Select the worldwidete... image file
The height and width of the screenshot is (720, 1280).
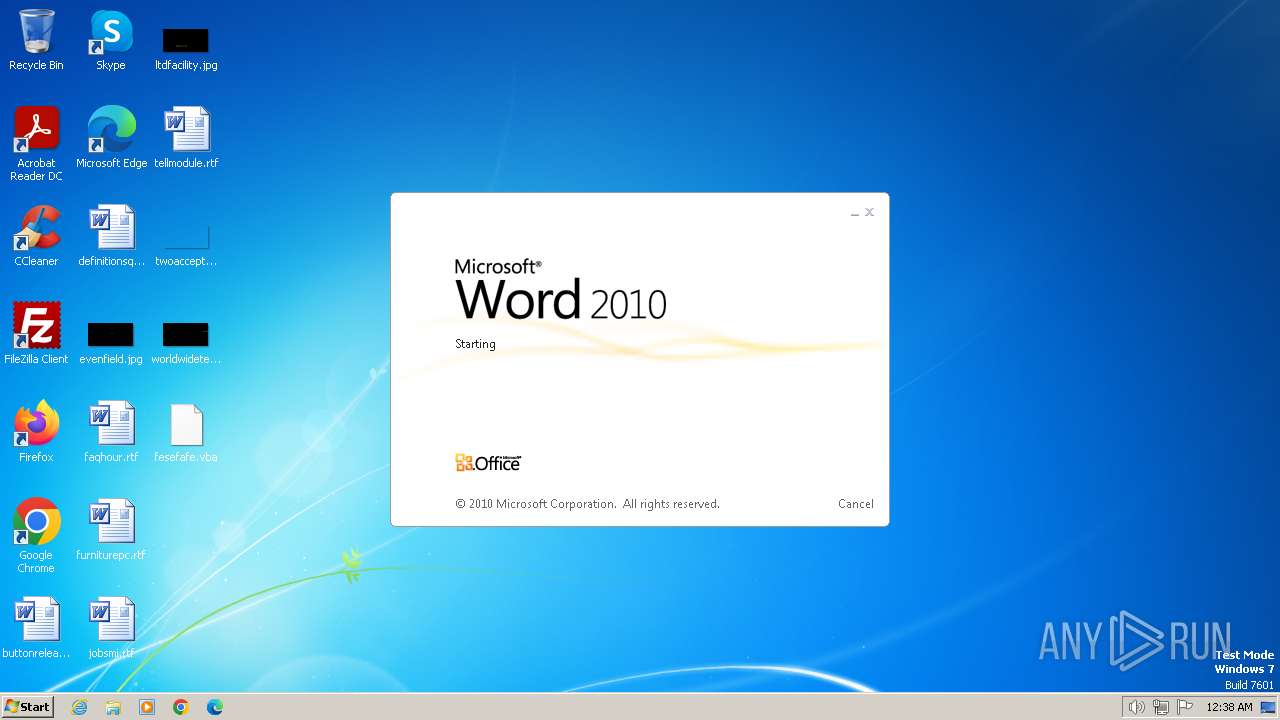pos(186,341)
